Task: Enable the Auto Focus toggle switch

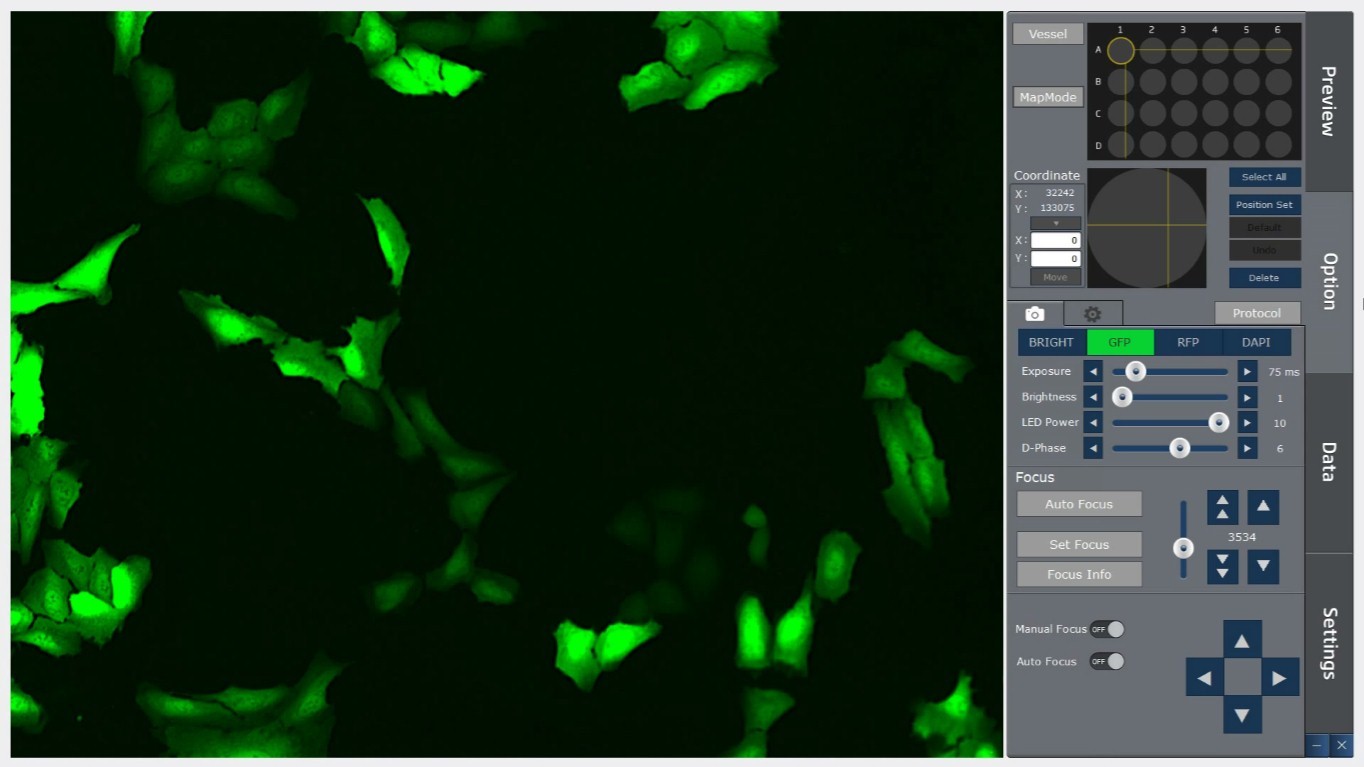Action: click(x=1107, y=661)
